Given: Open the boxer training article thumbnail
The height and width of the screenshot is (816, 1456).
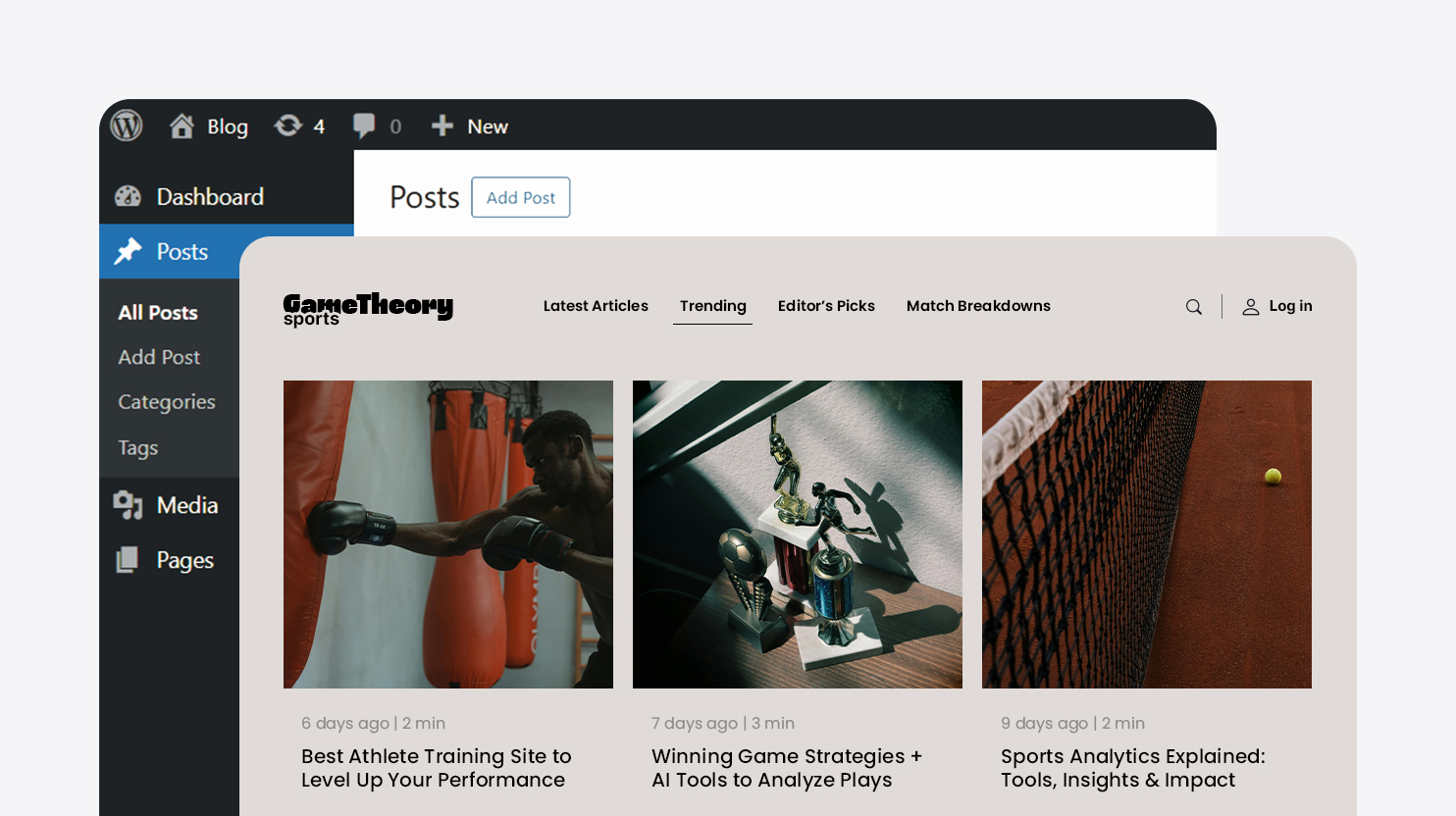Looking at the screenshot, I should pos(448,535).
